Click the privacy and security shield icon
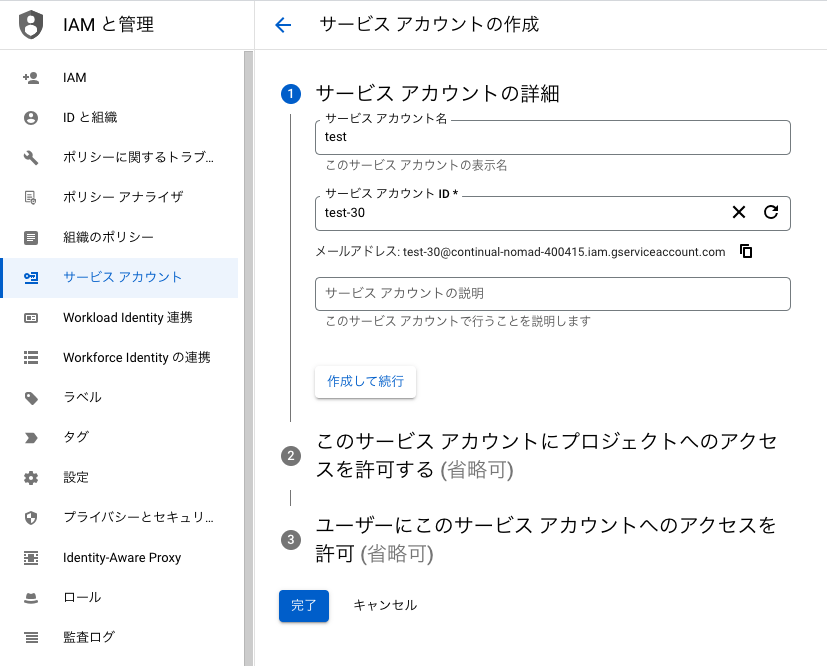The width and height of the screenshot is (827, 666). point(31,518)
